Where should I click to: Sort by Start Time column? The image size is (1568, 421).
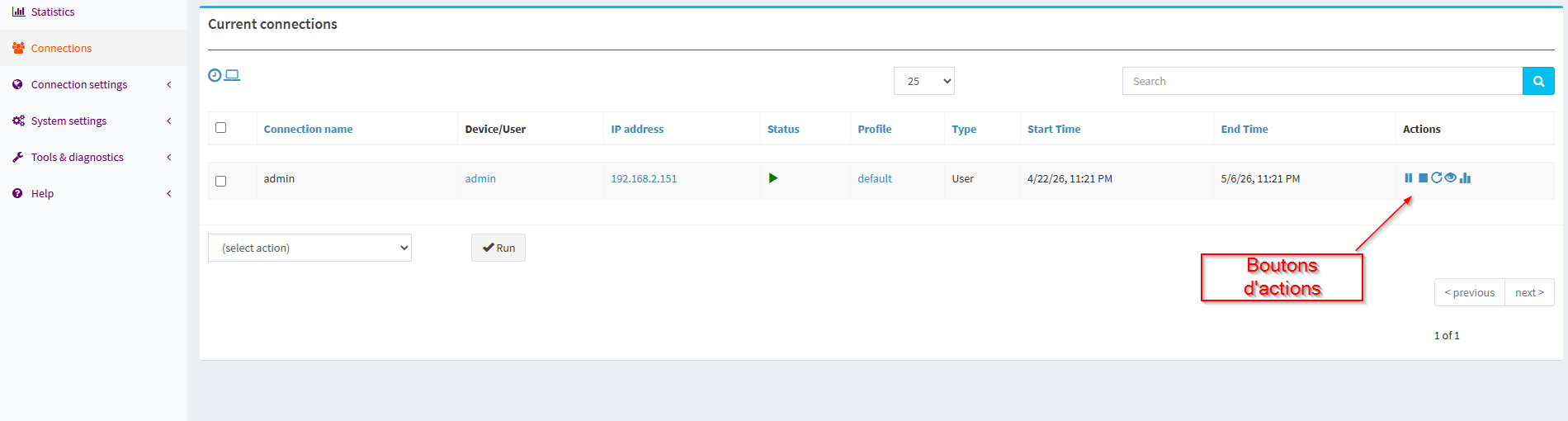1054,129
